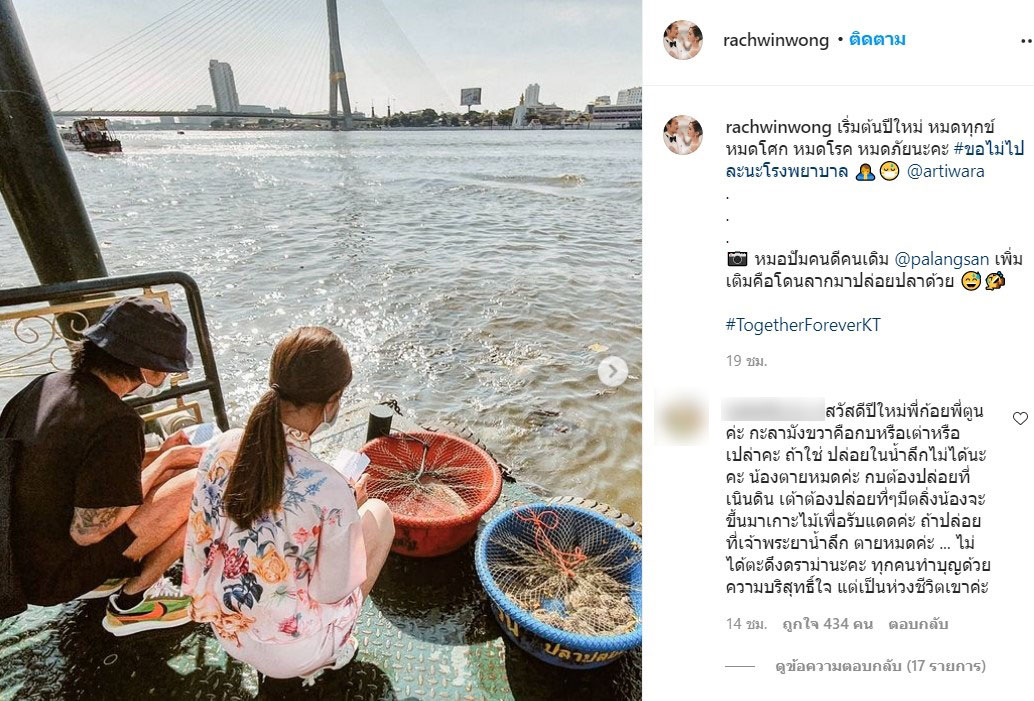Open the @artiwara mention

pyautogui.click(x=946, y=171)
